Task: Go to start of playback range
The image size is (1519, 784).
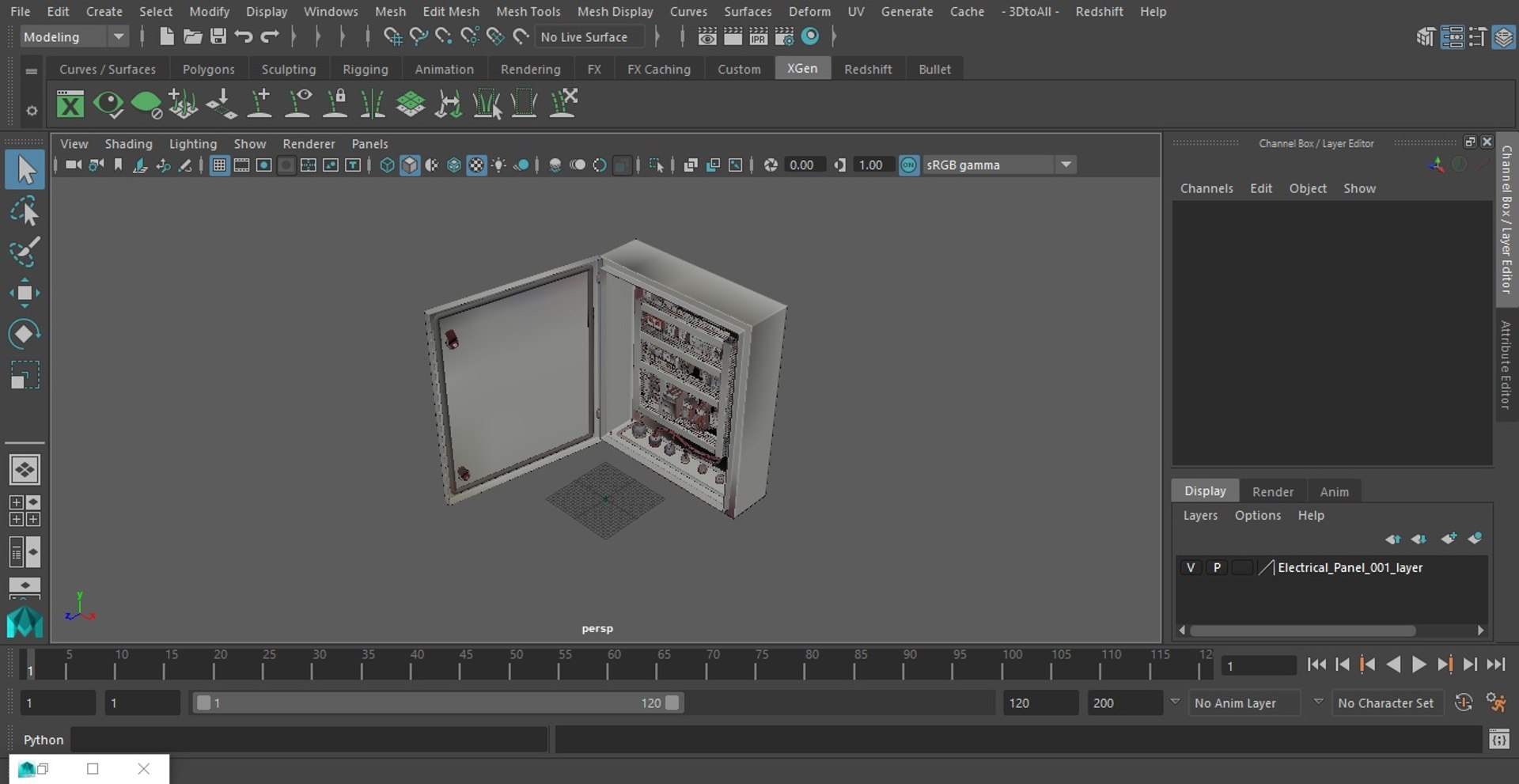Action: pos(1316,665)
